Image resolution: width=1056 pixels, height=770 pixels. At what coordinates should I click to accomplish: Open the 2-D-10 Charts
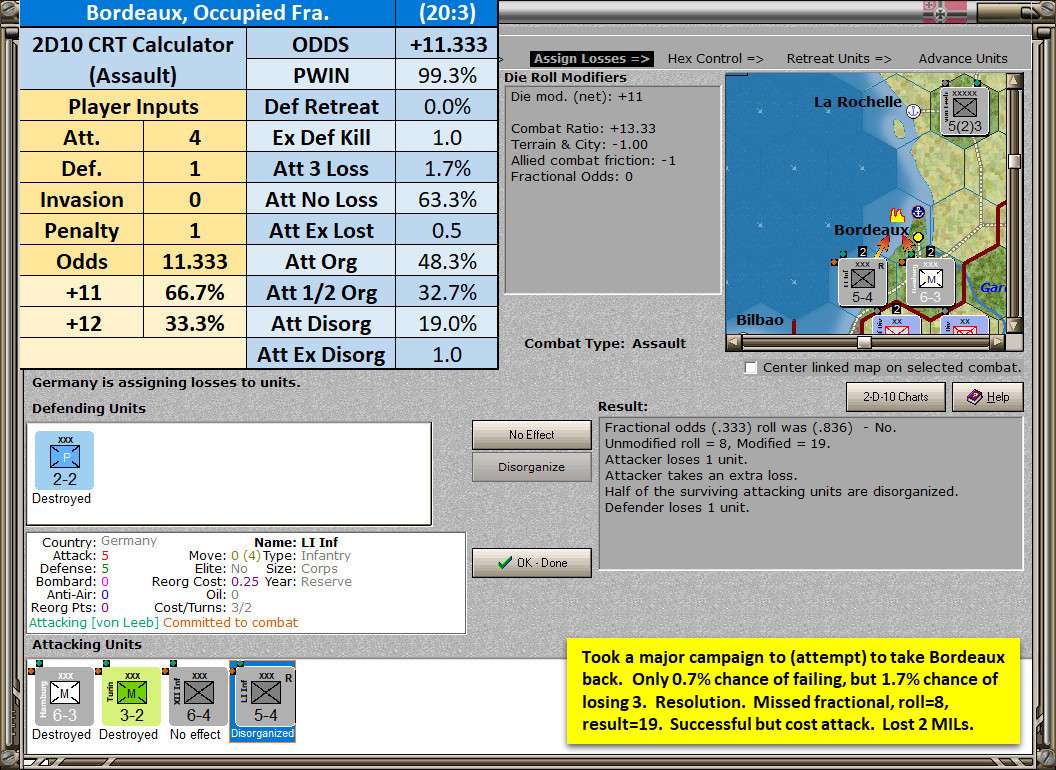(896, 397)
